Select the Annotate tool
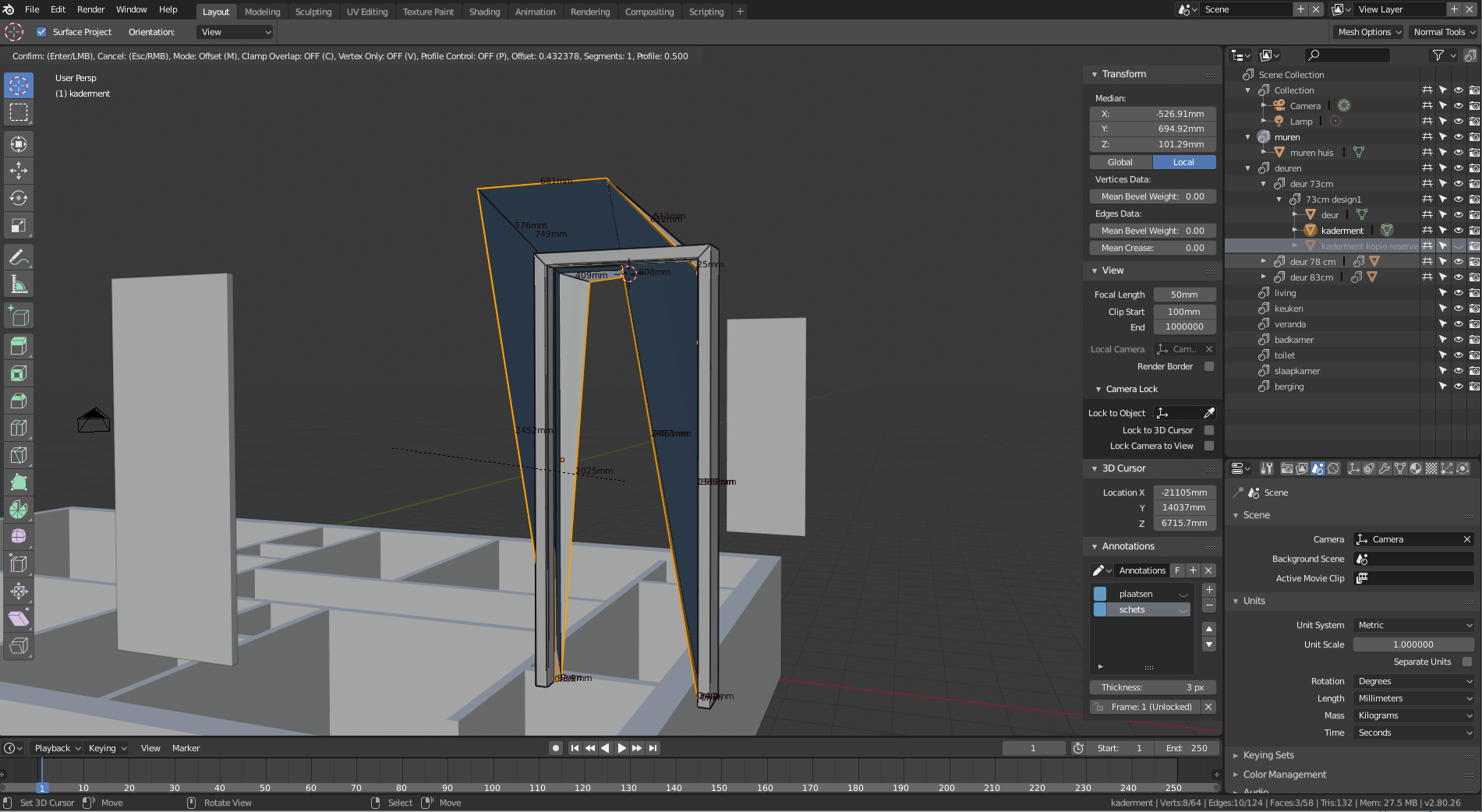 pos(19,257)
